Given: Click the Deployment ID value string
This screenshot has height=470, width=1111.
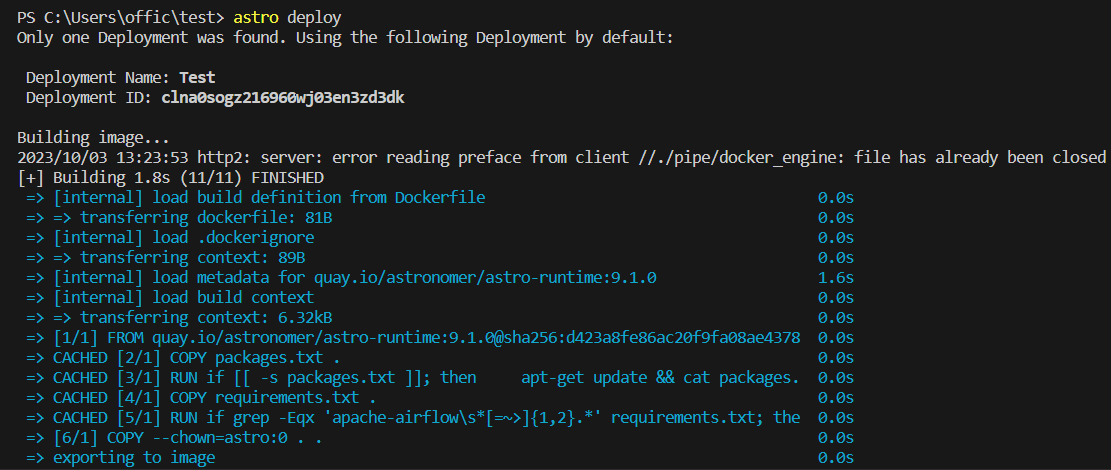Looking at the screenshot, I should [x=283, y=98].
